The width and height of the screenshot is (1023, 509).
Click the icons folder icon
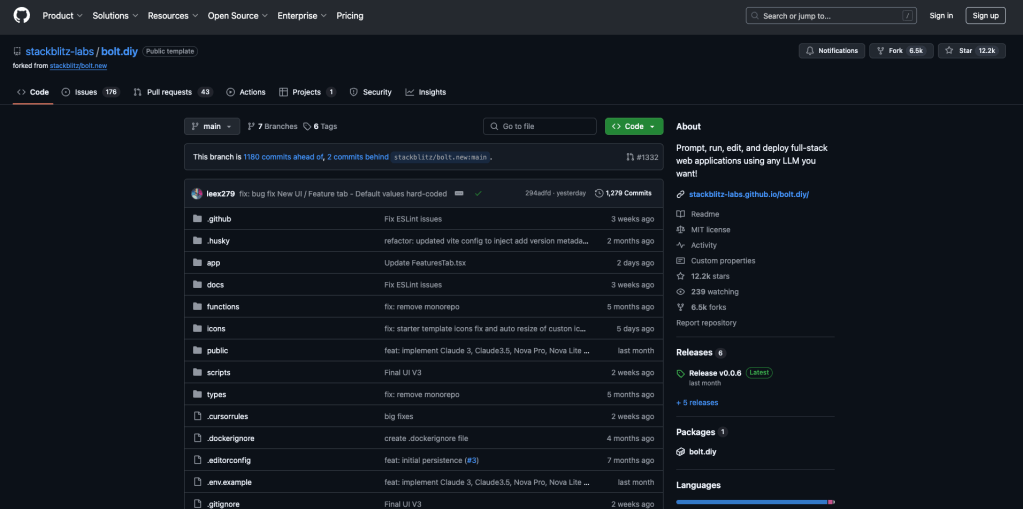click(x=198, y=328)
